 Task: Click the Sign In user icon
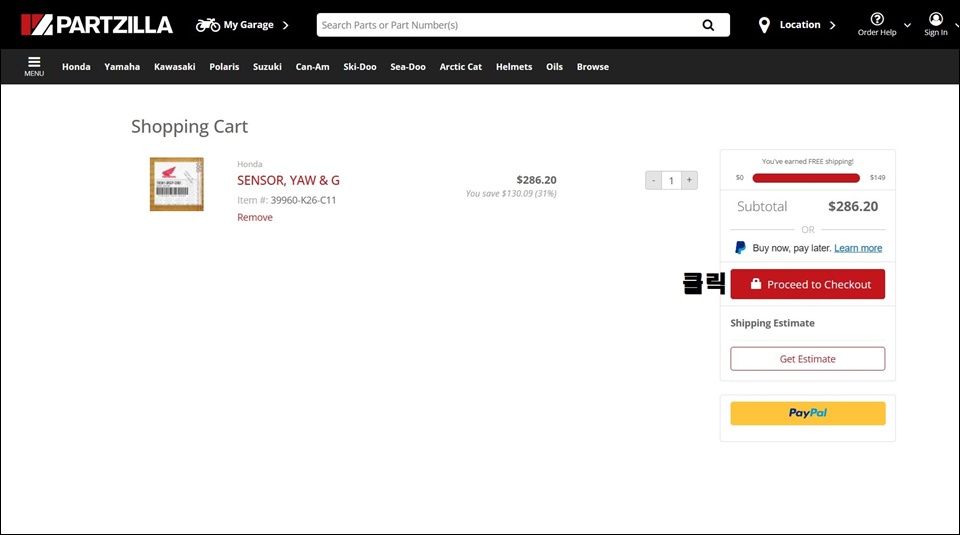coord(936,19)
